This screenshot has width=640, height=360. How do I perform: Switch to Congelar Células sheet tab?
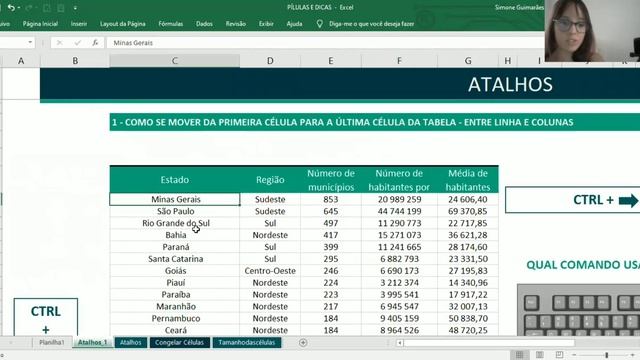(180, 342)
